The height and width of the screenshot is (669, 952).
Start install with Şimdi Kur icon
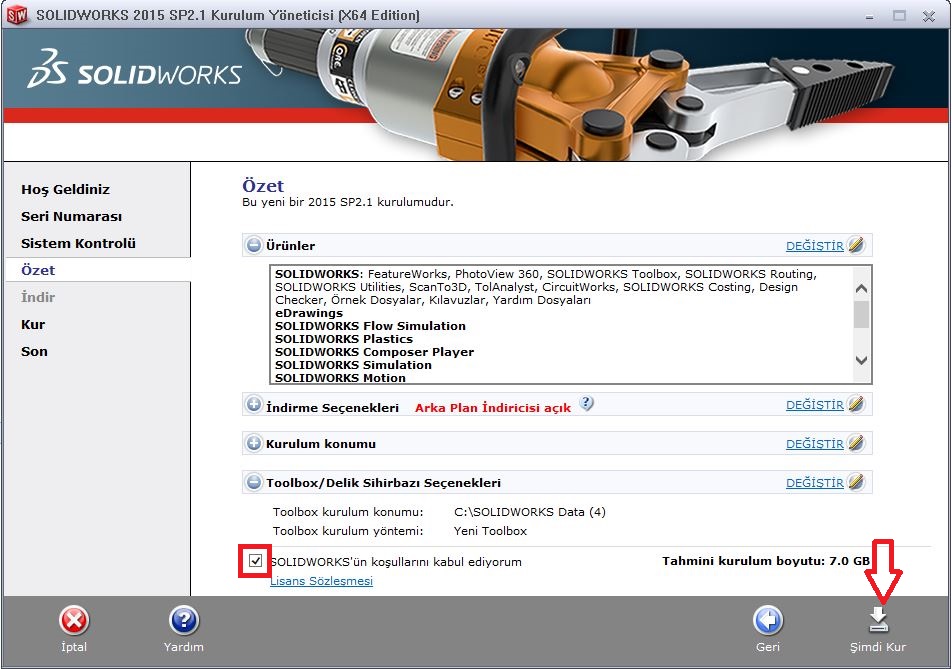click(878, 620)
